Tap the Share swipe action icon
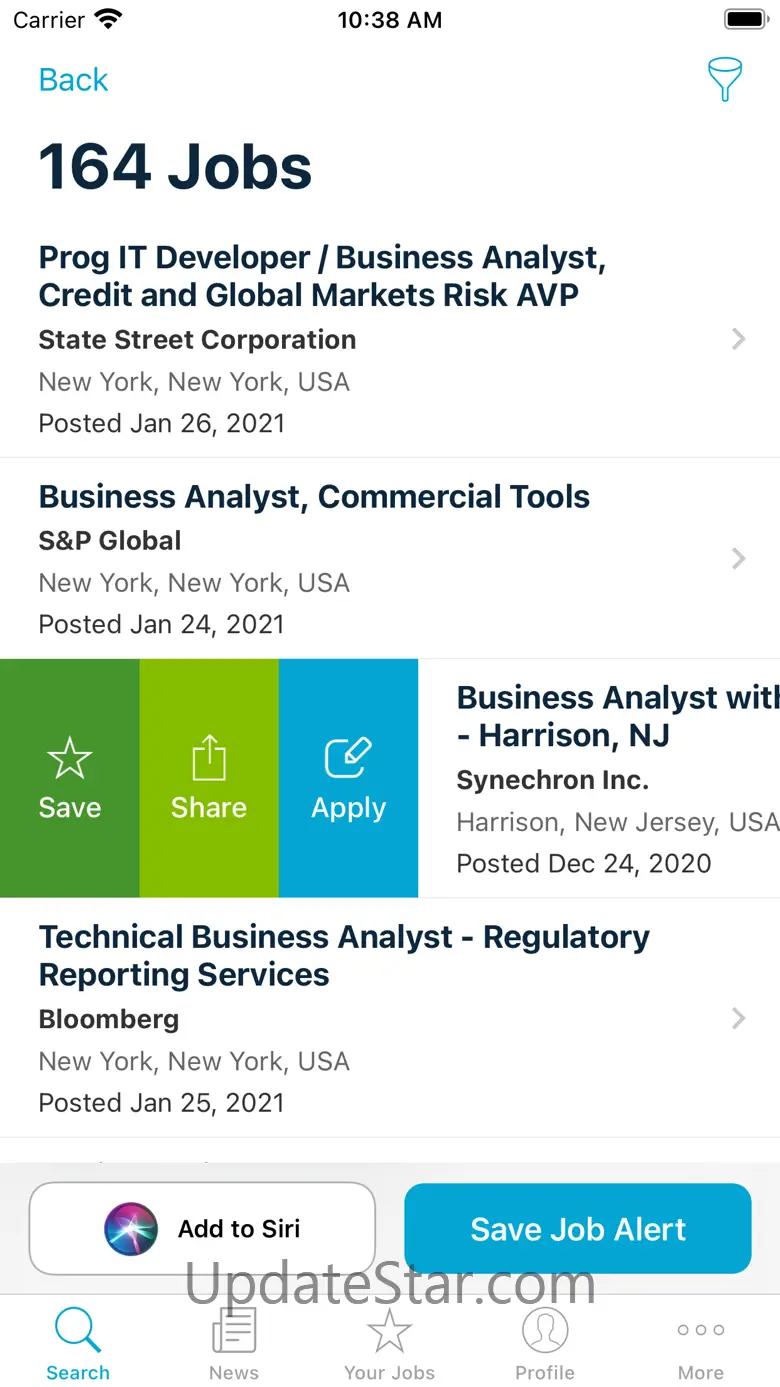 pyautogui.click(x=208, y=760)
